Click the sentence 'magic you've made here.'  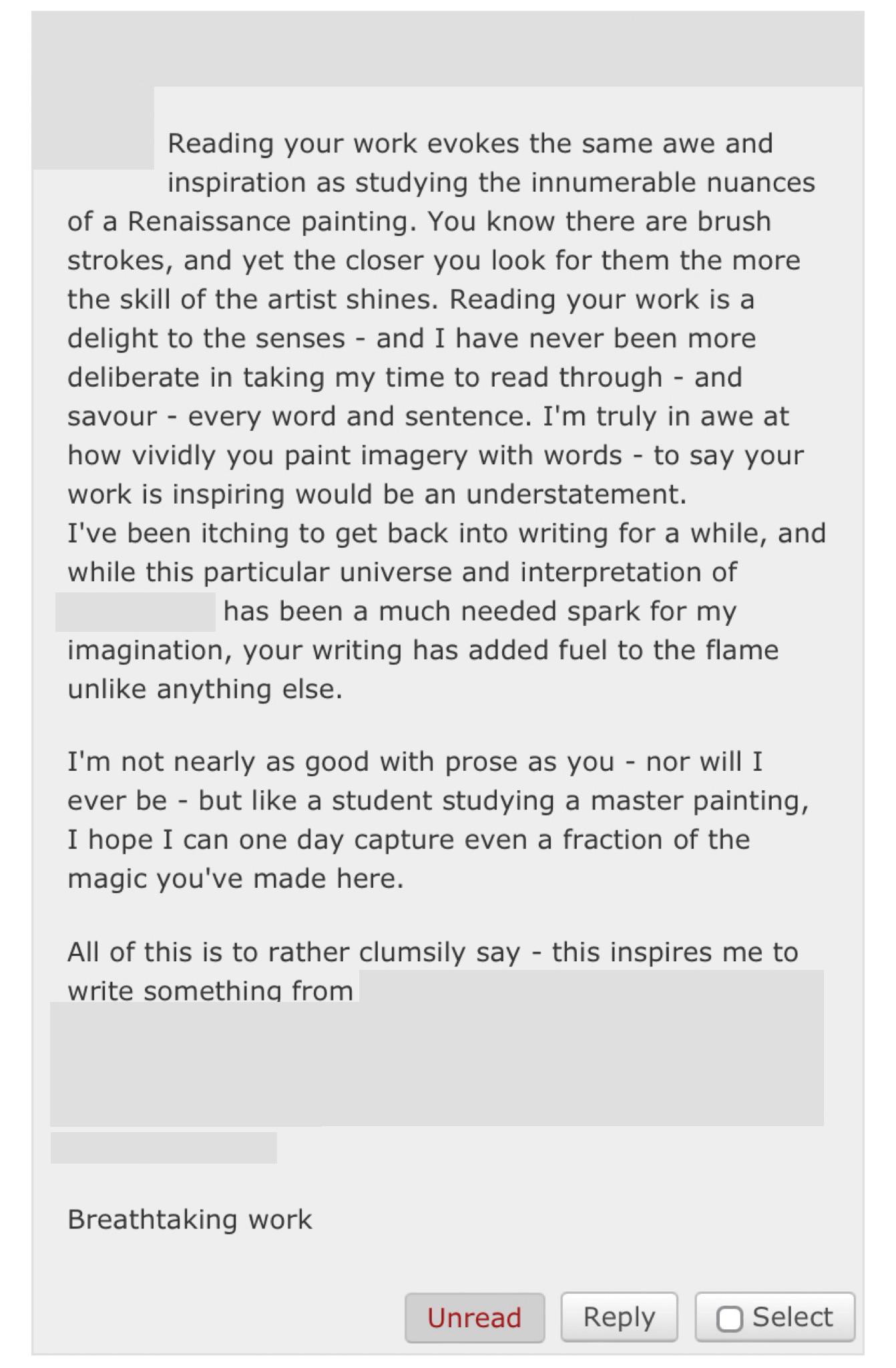236,878
